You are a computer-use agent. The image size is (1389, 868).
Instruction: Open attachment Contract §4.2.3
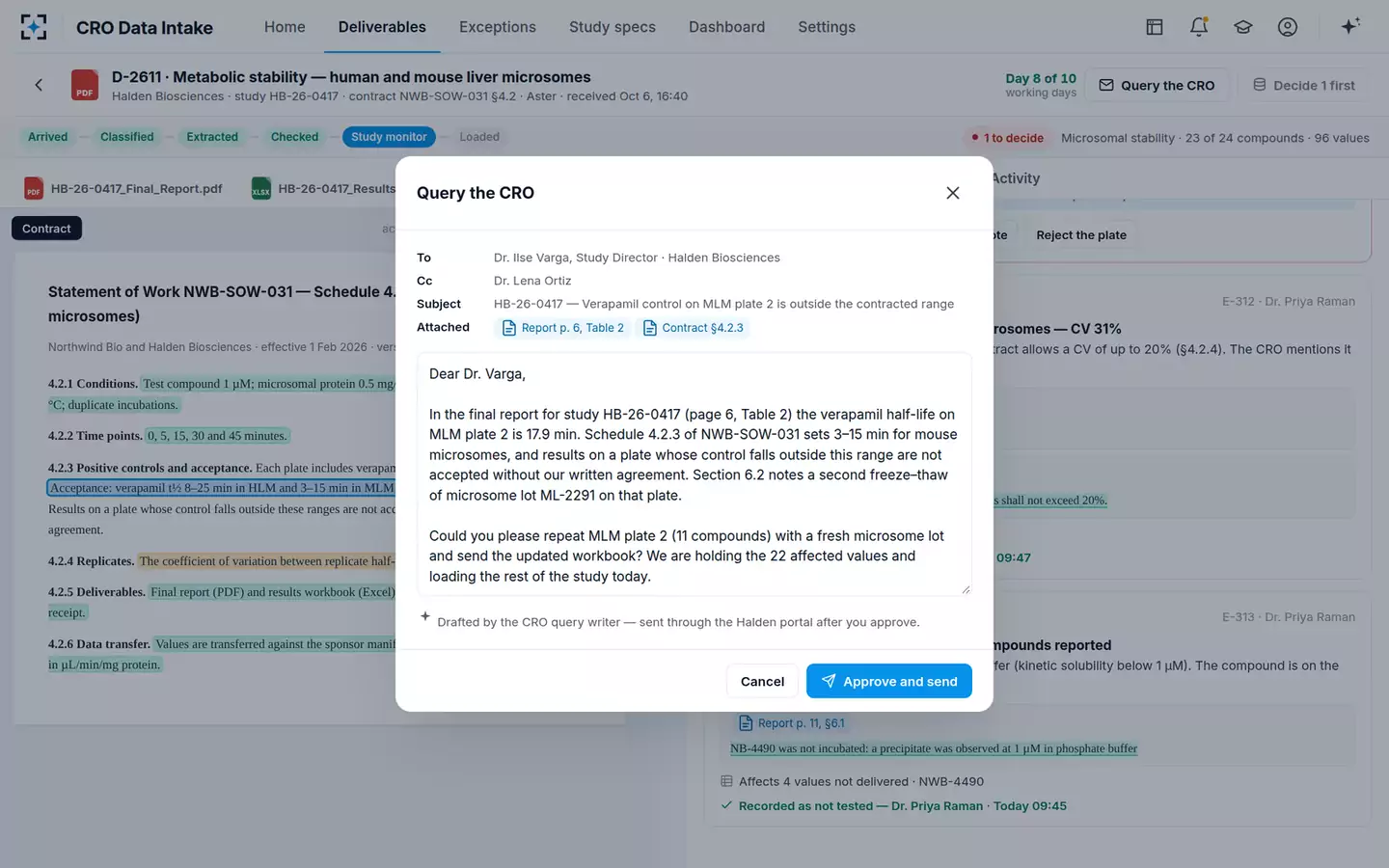click(694, 328)
